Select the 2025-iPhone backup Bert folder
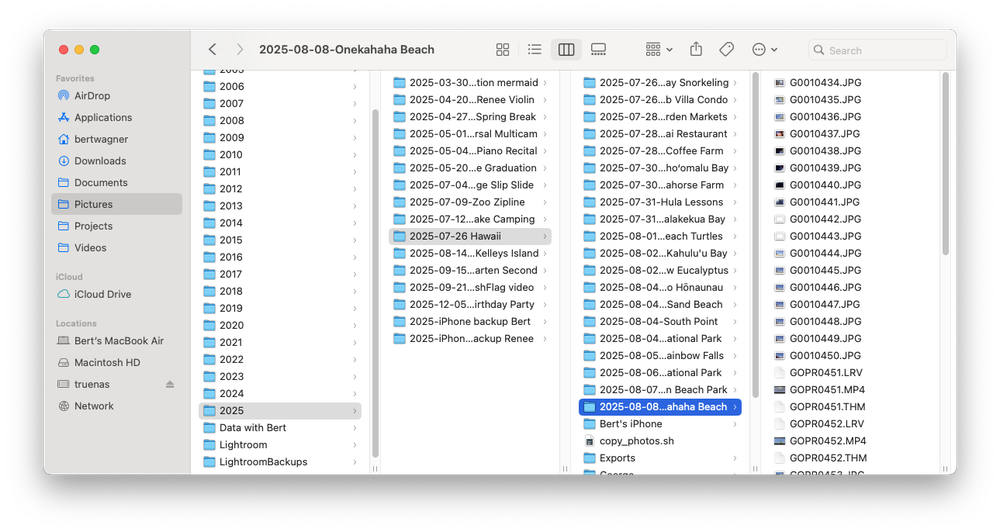The width and height of the screenshot is (1000, 532). (470, 321)
